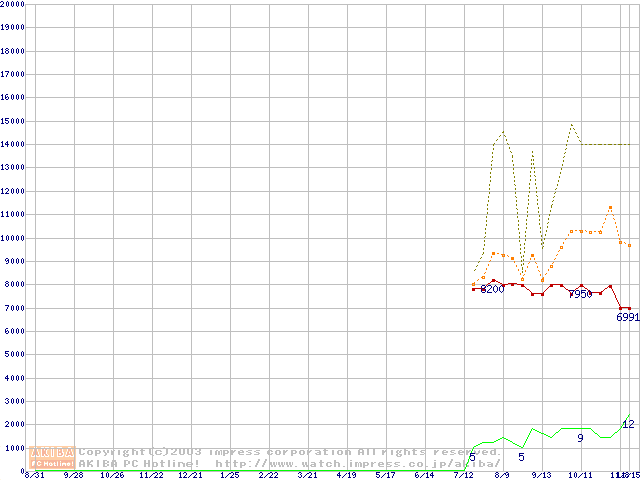The height and width of the screenshot is (480, 640).
Task: Click the 17000 y-axis label
Action: click(13, 74)
